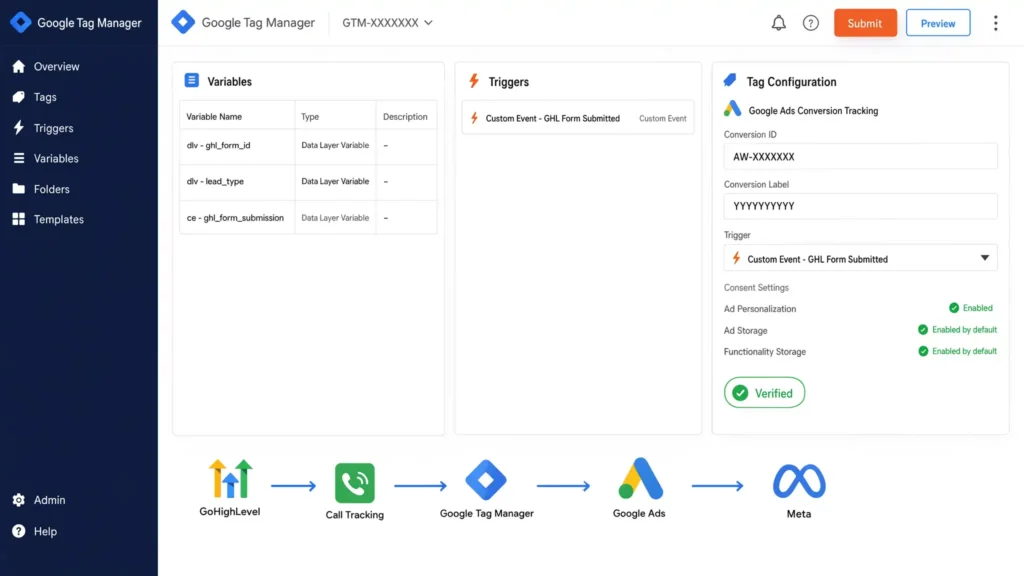Click the Templates grid icon in sidebar

click(x=18, y=219)
